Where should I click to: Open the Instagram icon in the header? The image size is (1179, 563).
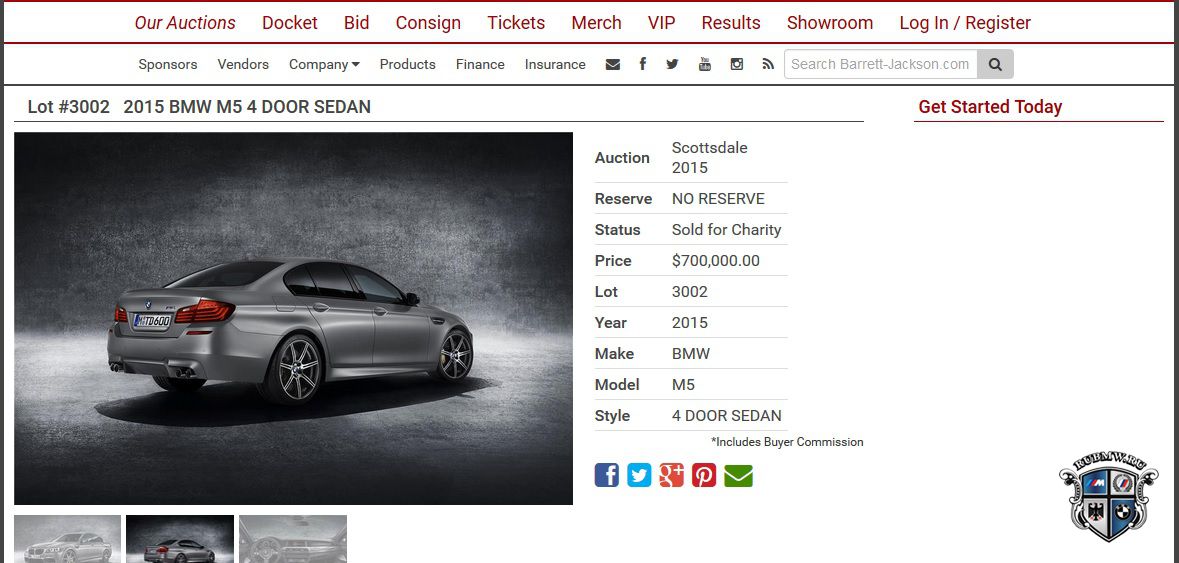(x=737, y=64)
